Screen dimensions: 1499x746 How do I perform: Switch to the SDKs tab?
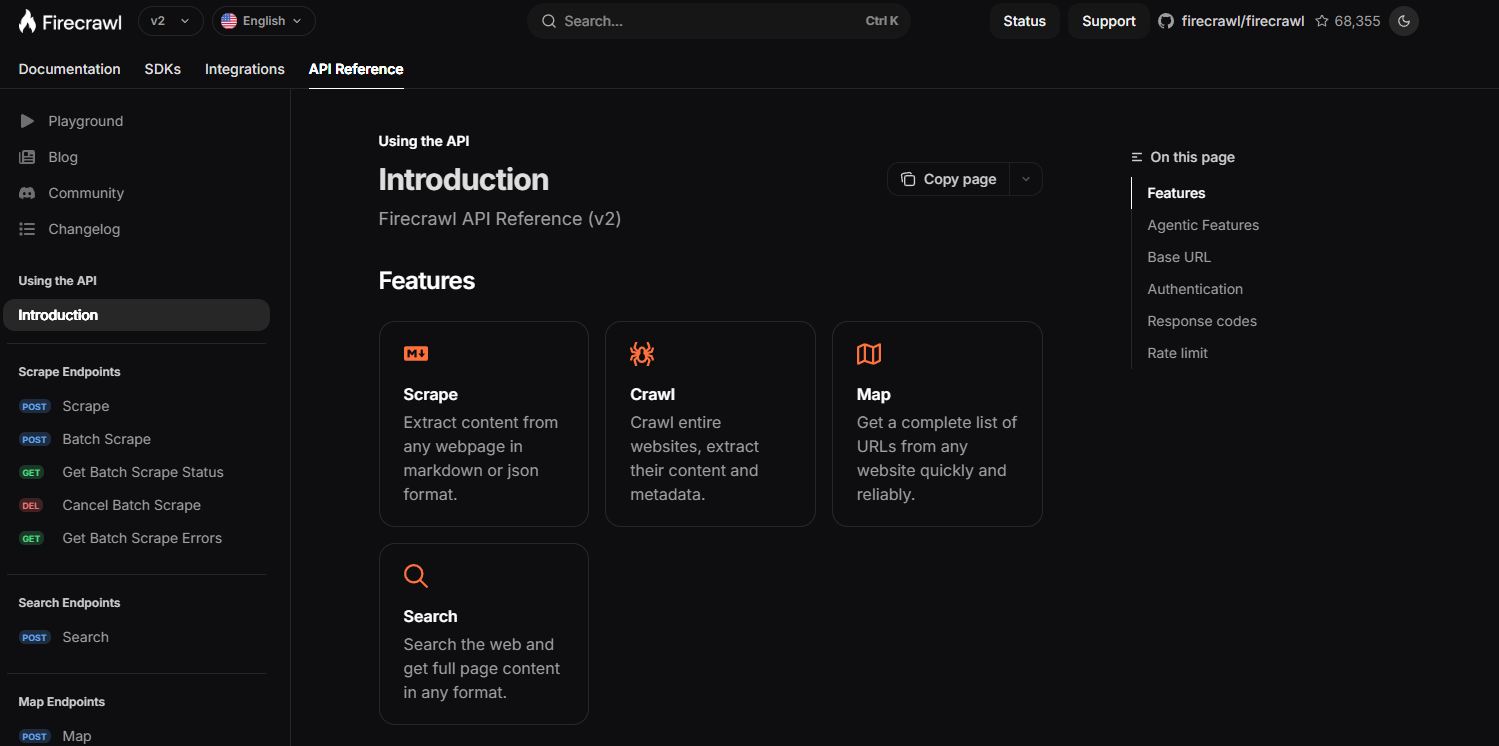click(162, 69)
